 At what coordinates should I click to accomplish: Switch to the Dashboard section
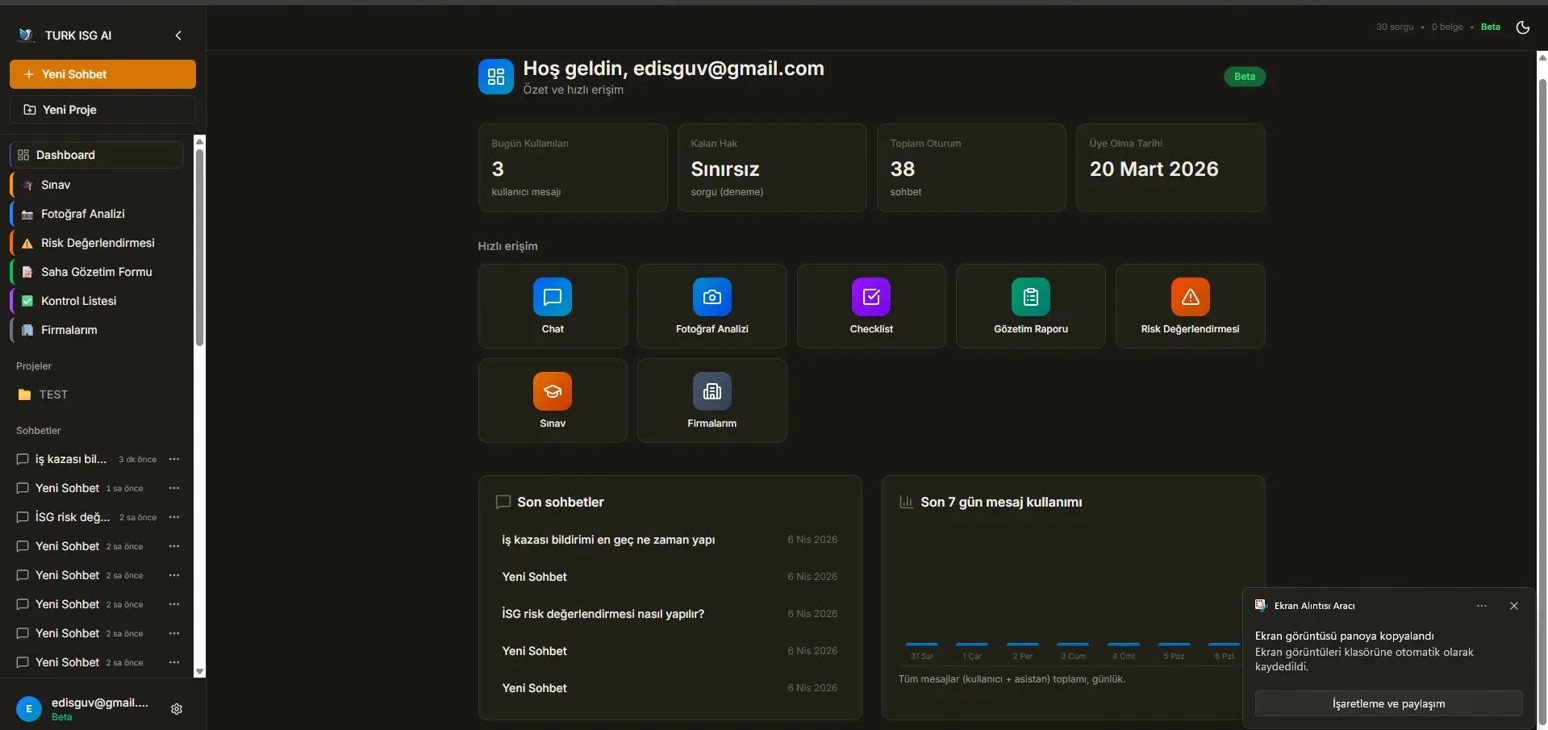click(66, 155)
